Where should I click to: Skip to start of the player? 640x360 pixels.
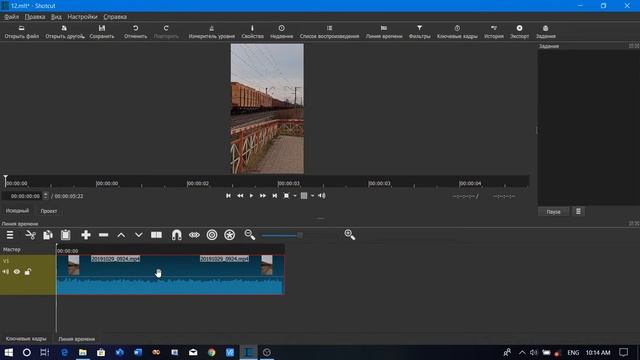[228, 196]
